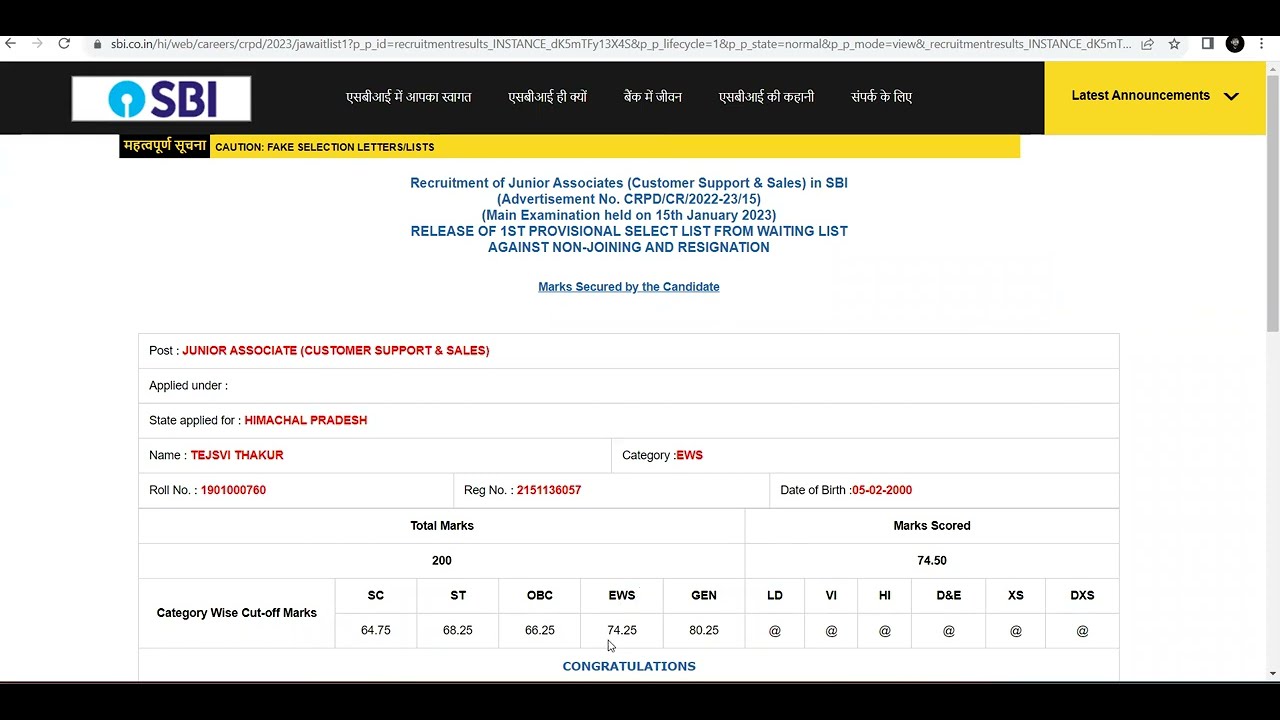
Task: Click the ST column header
Action: click(458, 596)
